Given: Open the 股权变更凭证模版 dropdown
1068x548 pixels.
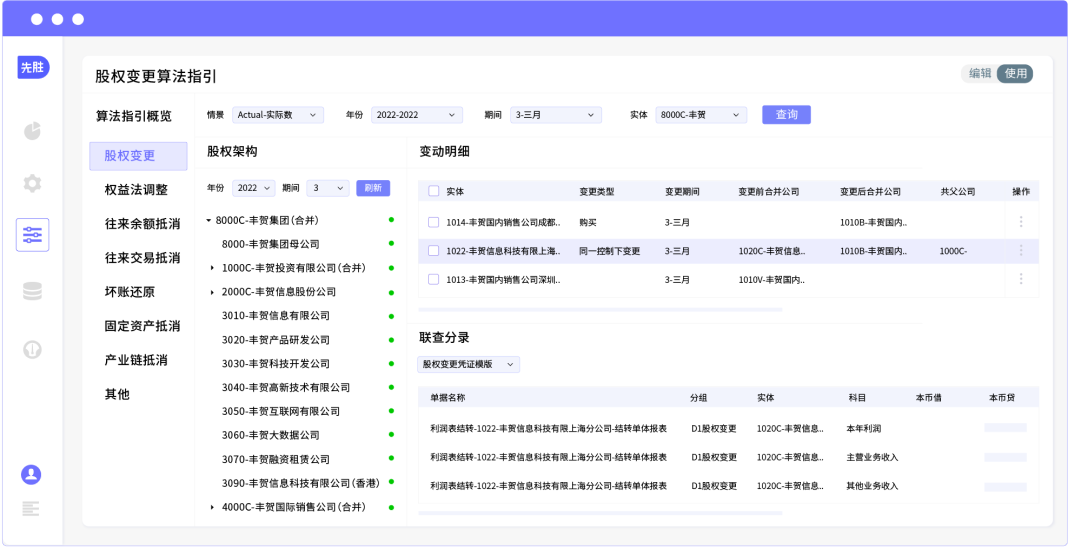Looking at the screenshot, I should click(x=468, y=365).
